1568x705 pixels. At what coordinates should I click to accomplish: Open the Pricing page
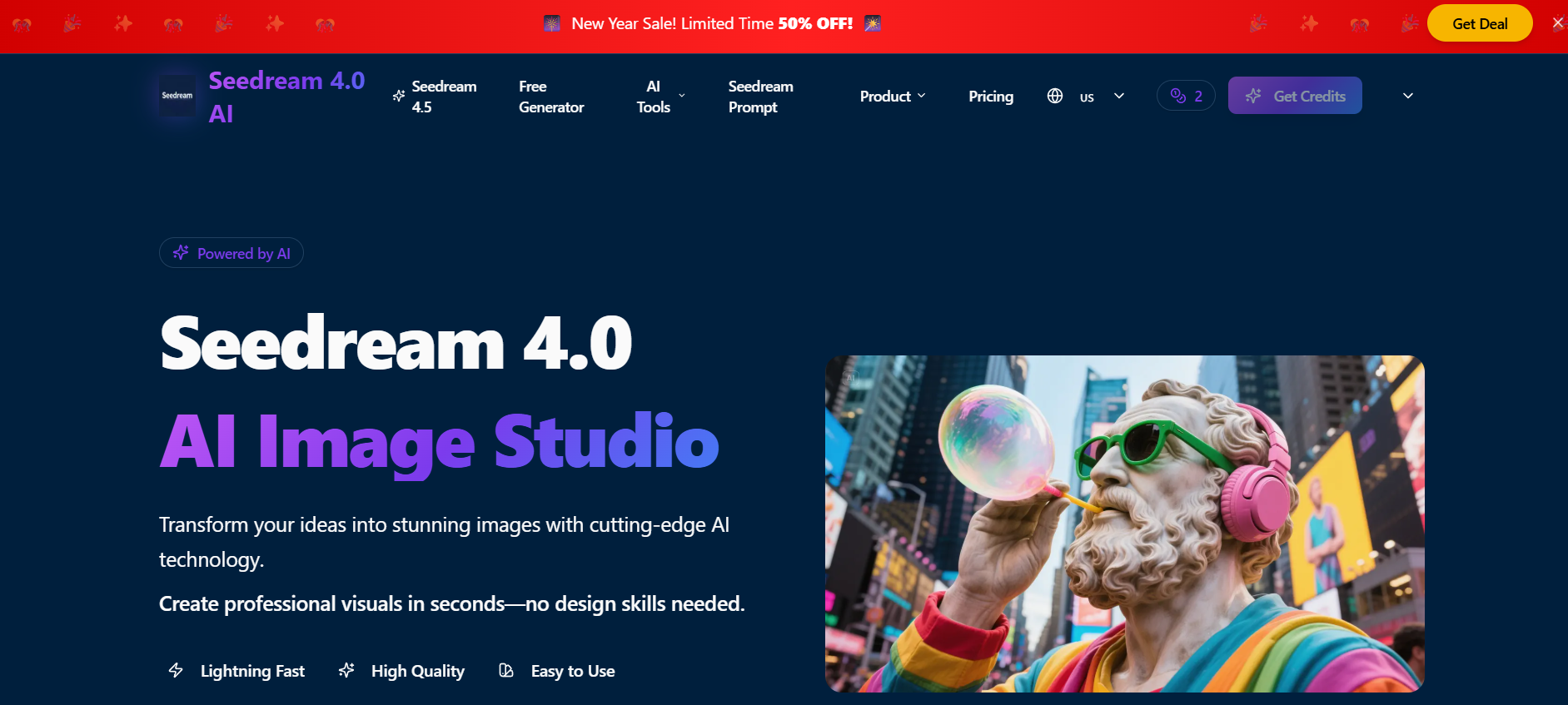pos(991,97)
